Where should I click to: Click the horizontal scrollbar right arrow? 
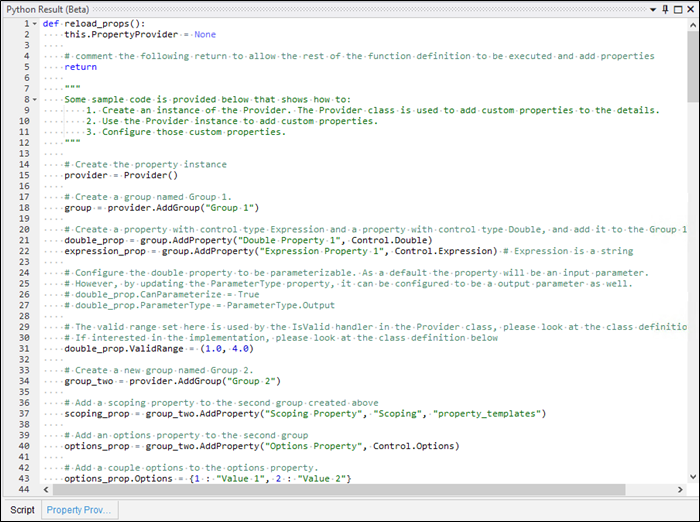click(680, 489)
